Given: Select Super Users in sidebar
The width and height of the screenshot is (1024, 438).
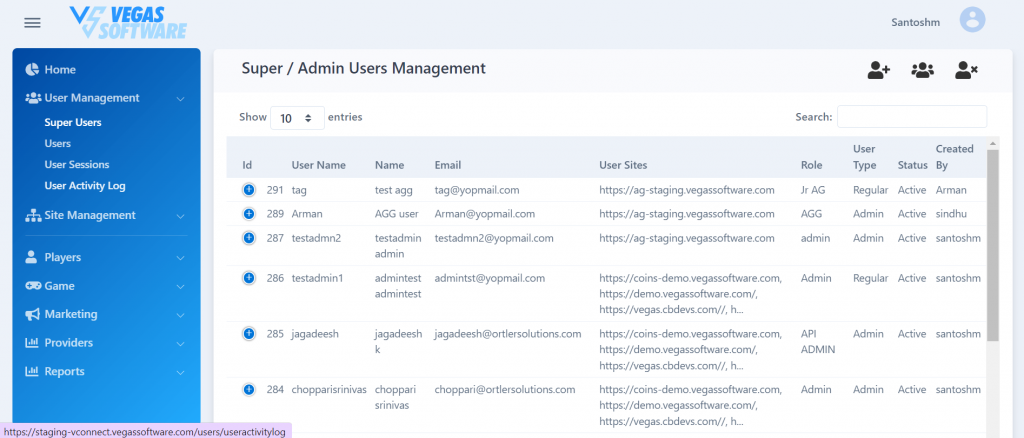Looking at the screenshot, I should click(73, 122).
